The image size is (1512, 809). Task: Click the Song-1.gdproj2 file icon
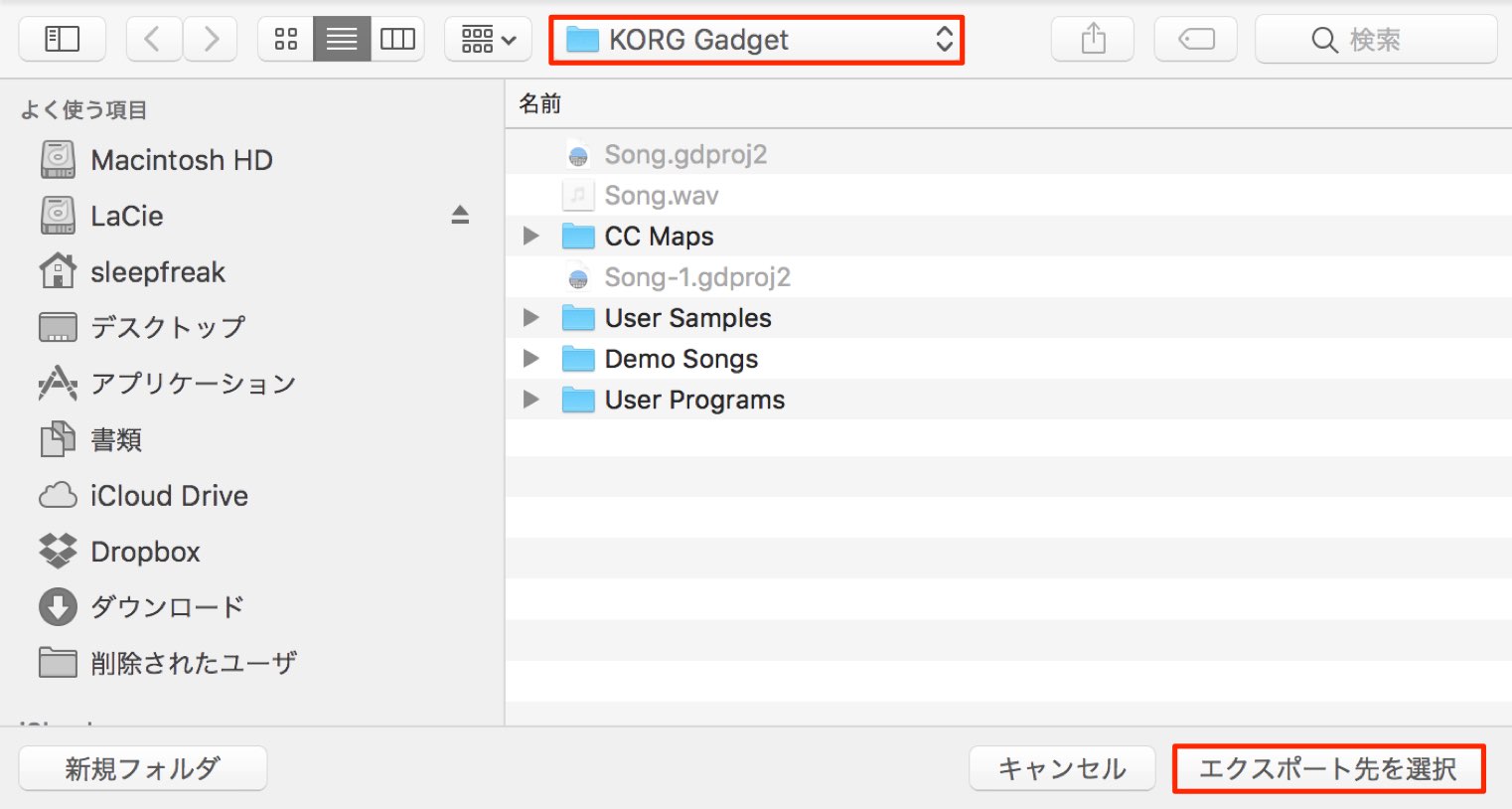point(578,276)
